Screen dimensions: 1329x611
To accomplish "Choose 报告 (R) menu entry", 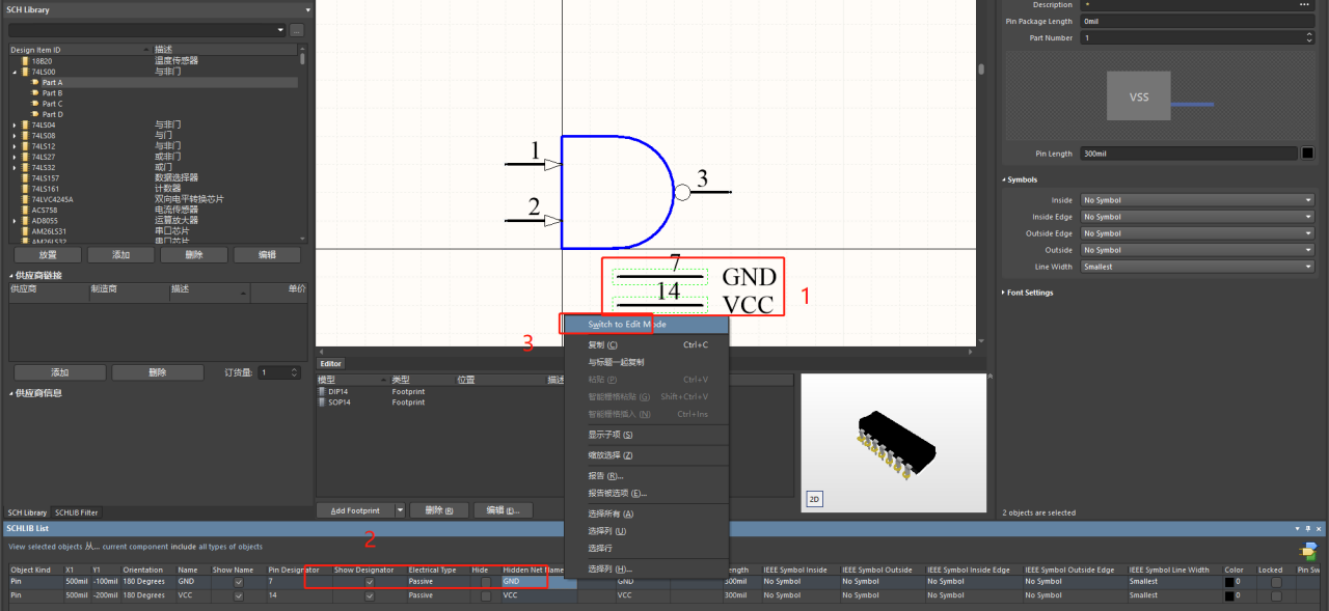I will point(646,476).
